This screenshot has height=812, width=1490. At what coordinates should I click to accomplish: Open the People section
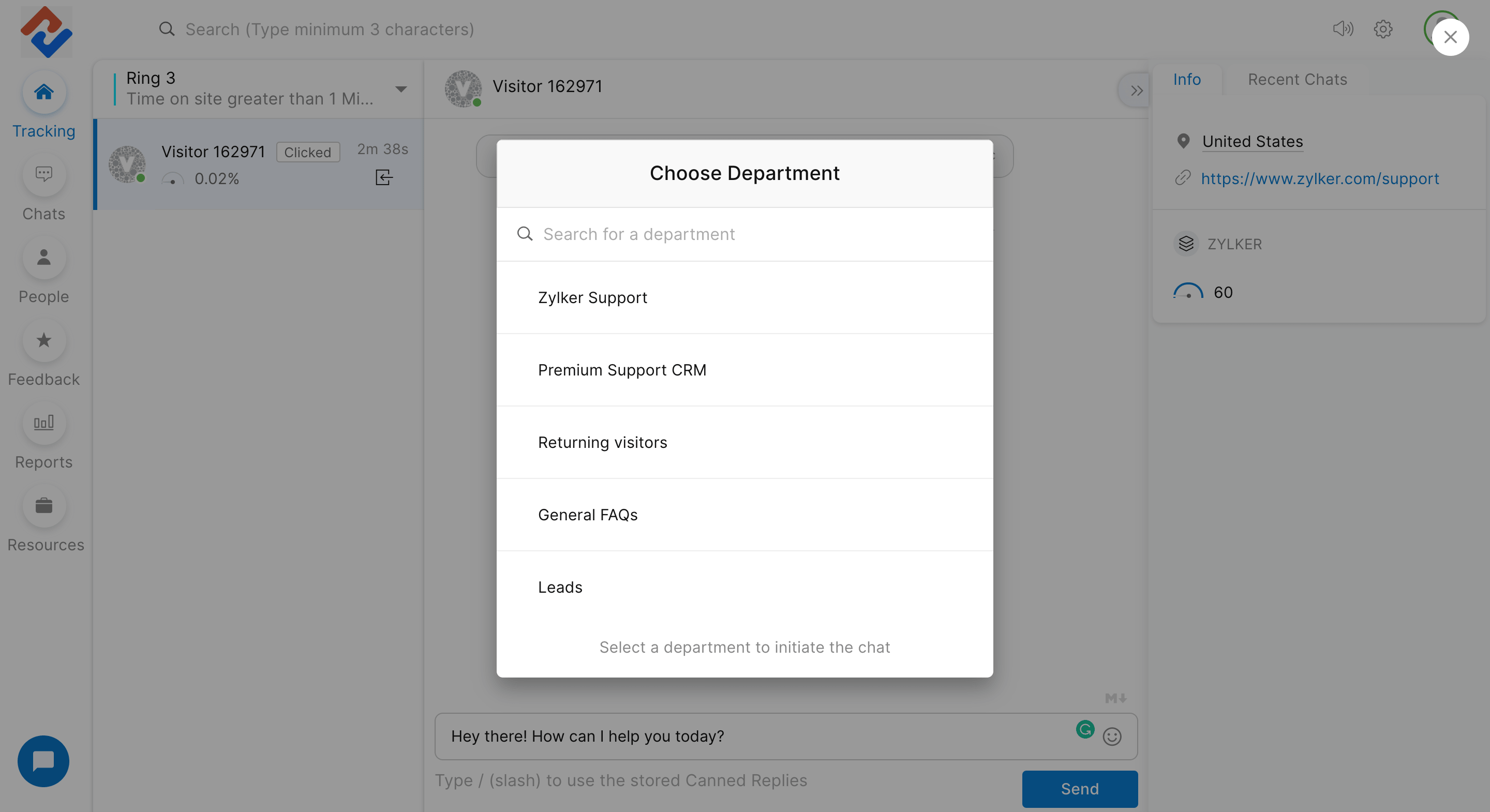point(43,258)
